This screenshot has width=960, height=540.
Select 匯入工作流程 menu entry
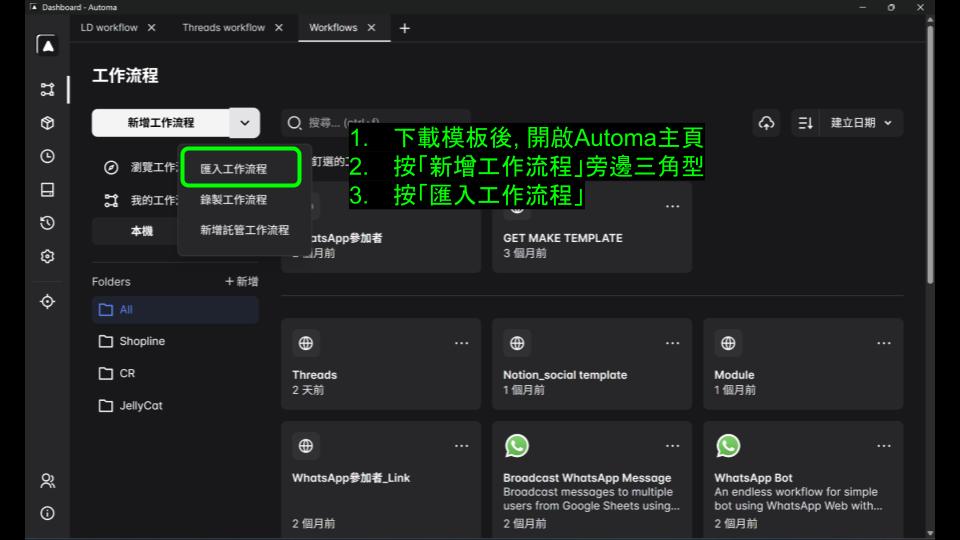pos(241,168)
